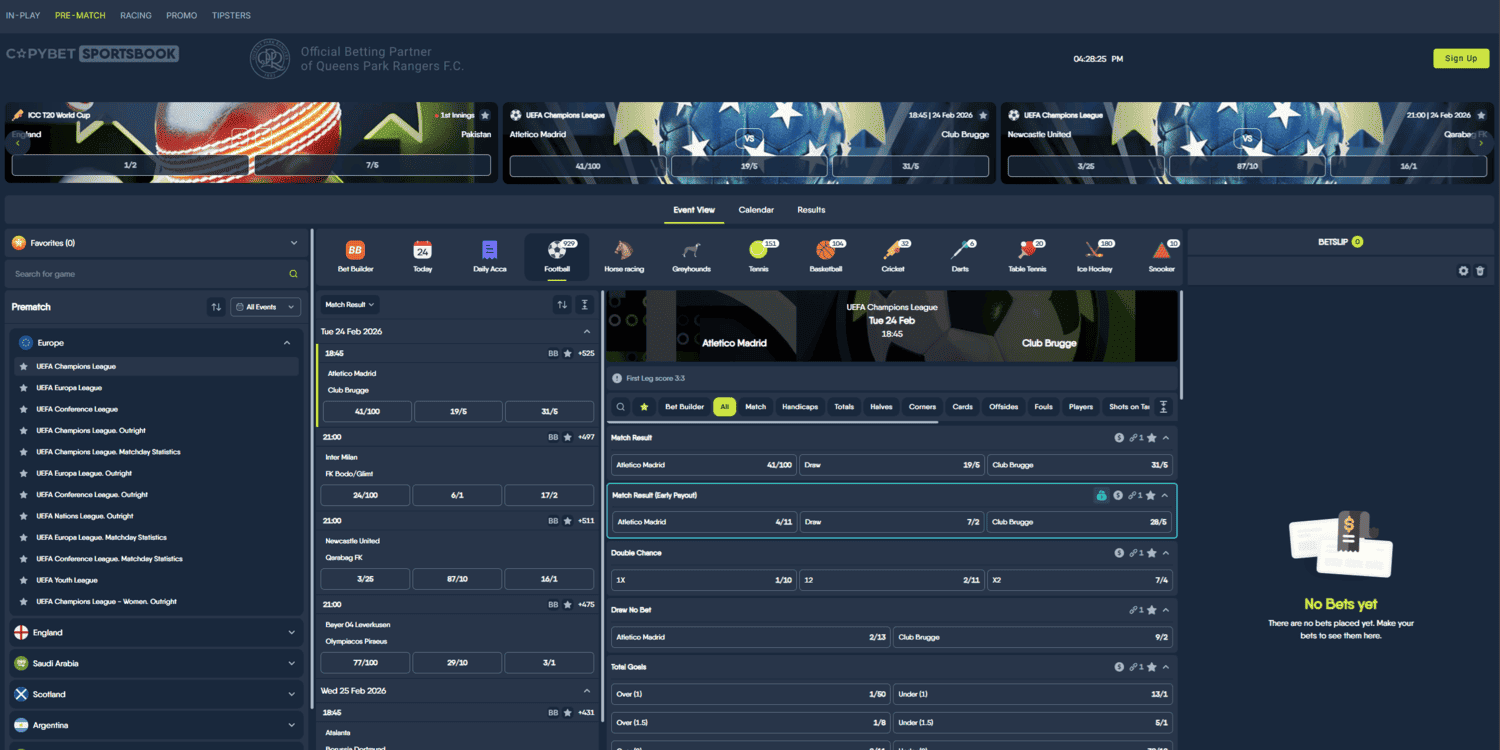Open the All Events dropdown

(x=265, y=307)
